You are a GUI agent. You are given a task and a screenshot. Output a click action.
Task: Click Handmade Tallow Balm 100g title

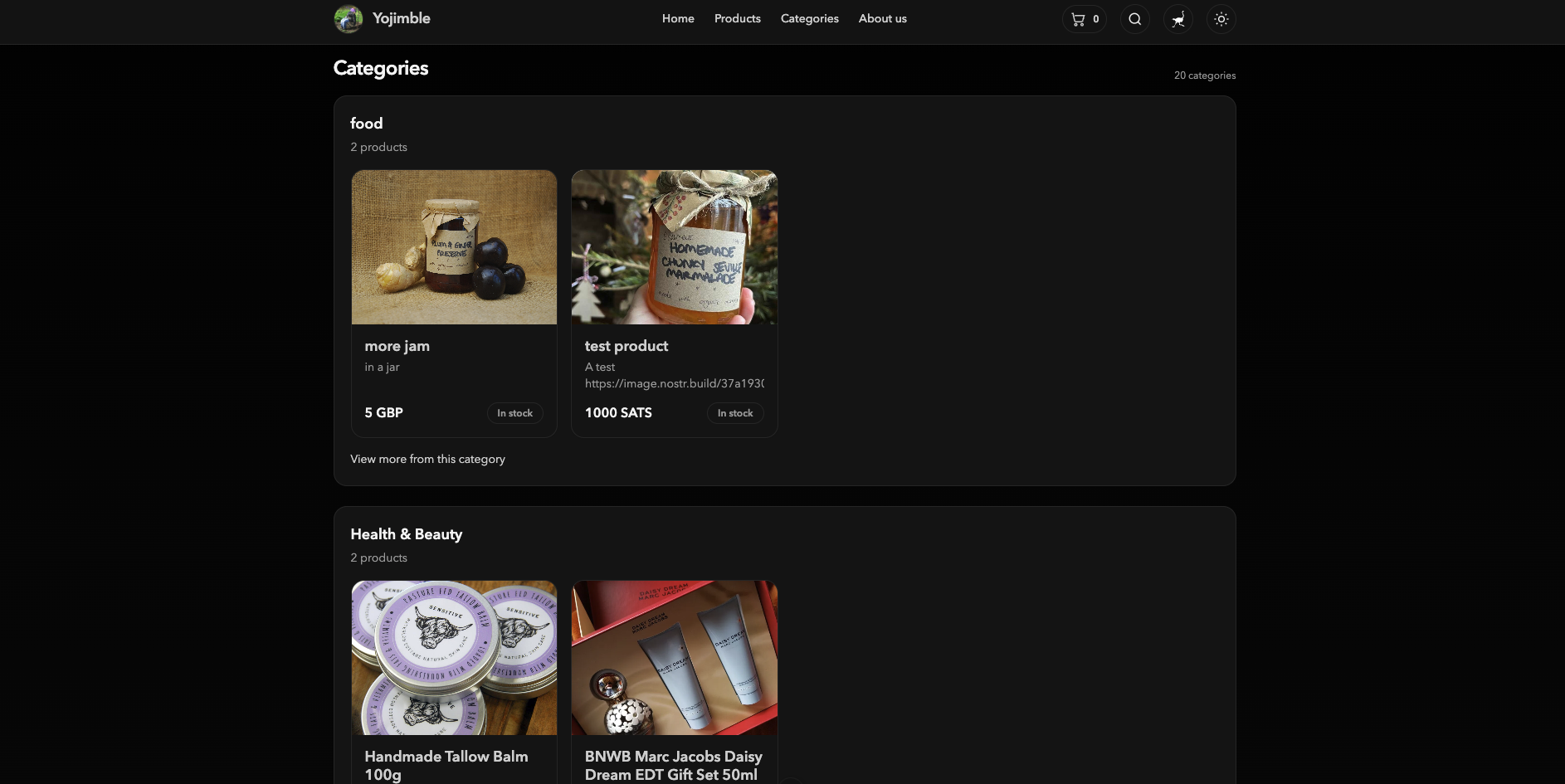446,766
